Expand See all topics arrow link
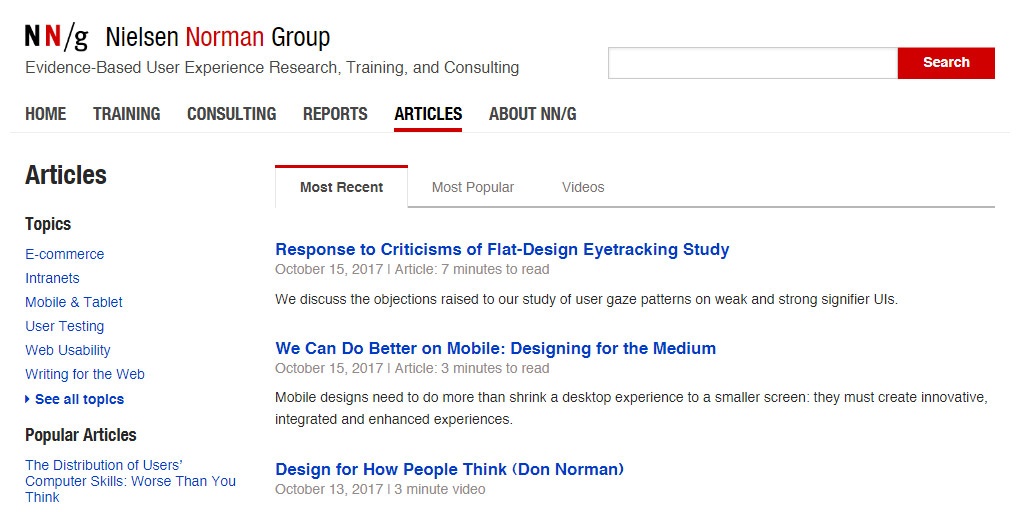 (x=75, y=399)
